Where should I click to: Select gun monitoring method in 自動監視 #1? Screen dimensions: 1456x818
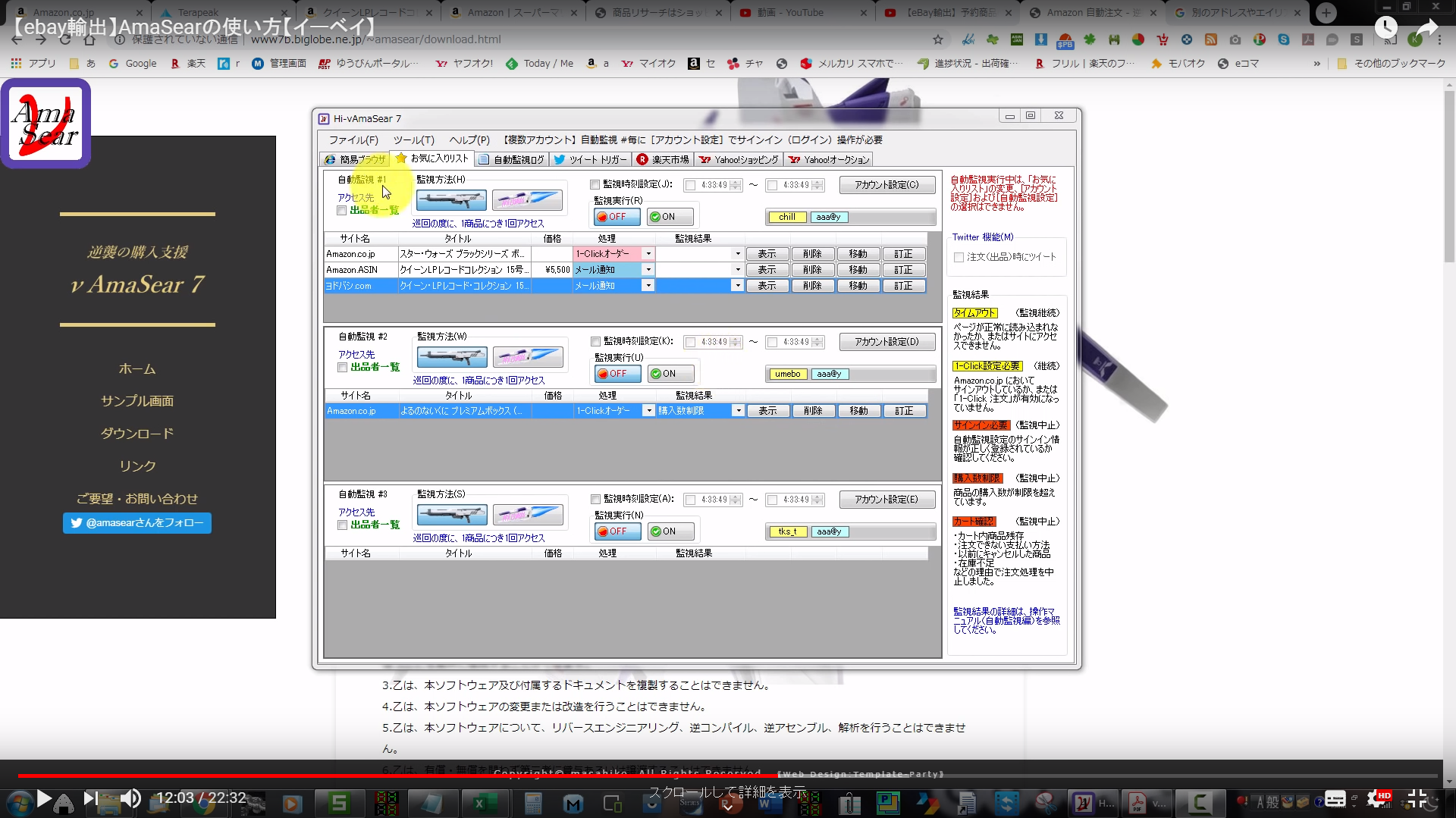coord(451,200)
